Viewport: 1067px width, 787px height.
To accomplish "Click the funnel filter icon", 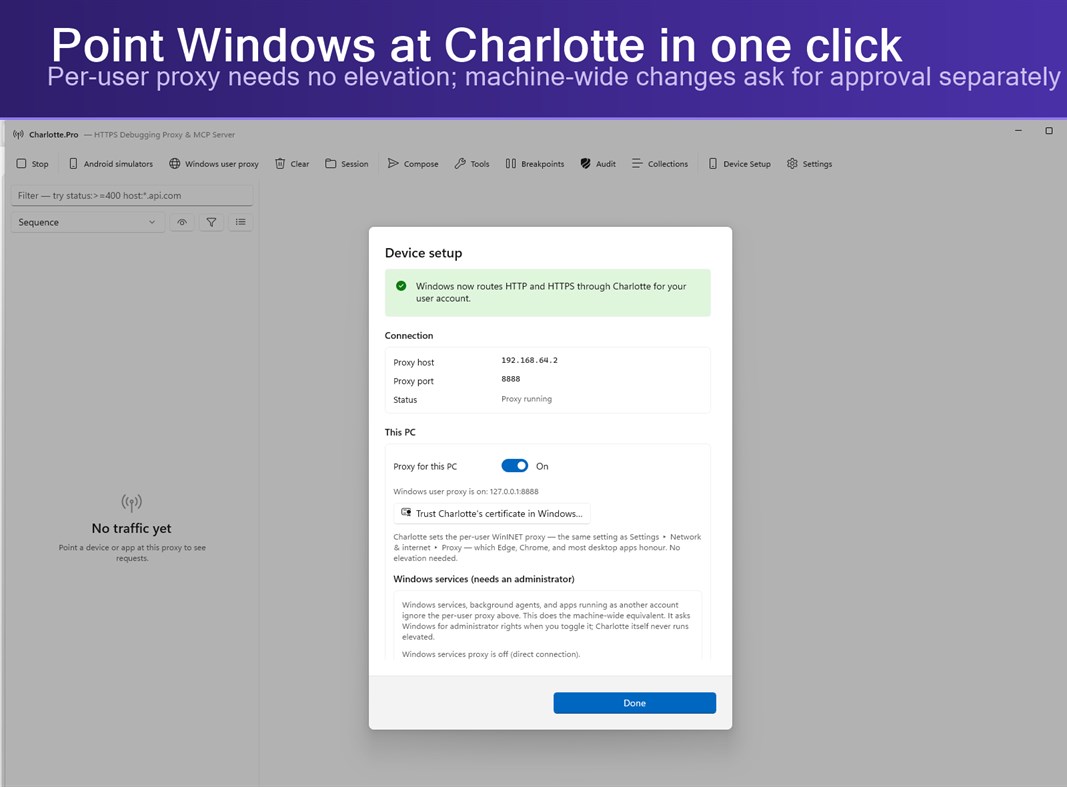I will click(212, 222).
